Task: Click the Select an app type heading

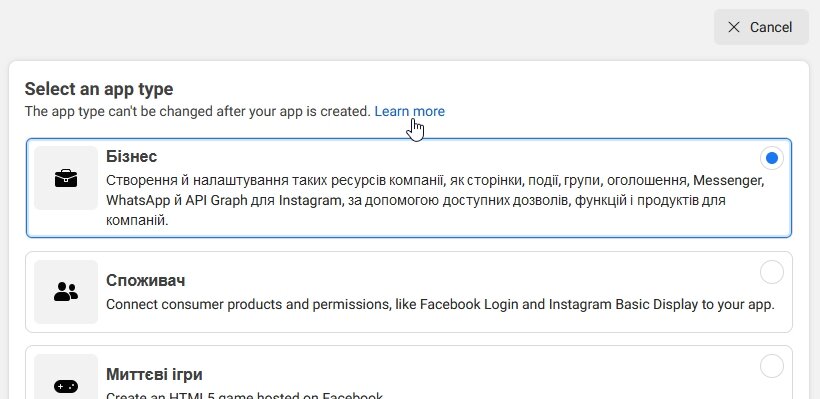Action: pos(99,89)
